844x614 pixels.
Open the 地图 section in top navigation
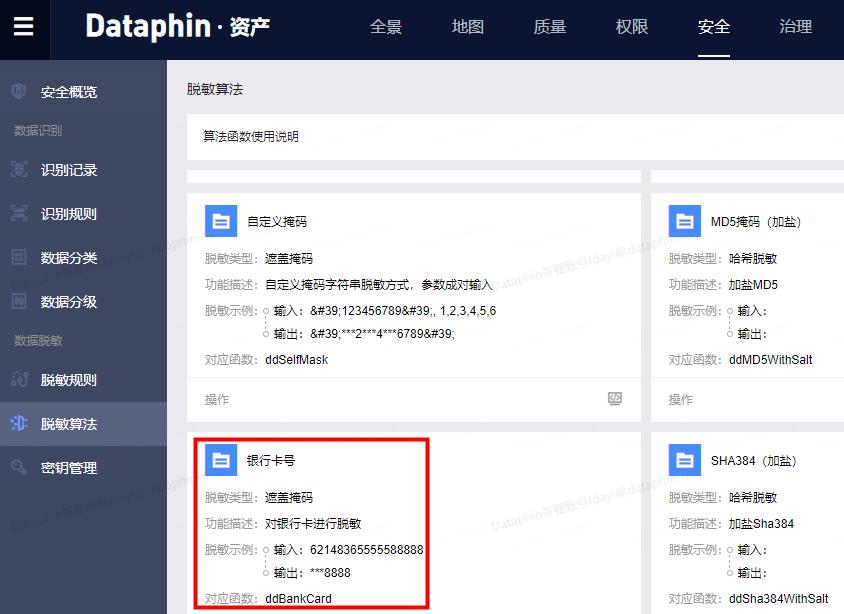(467, 27)
